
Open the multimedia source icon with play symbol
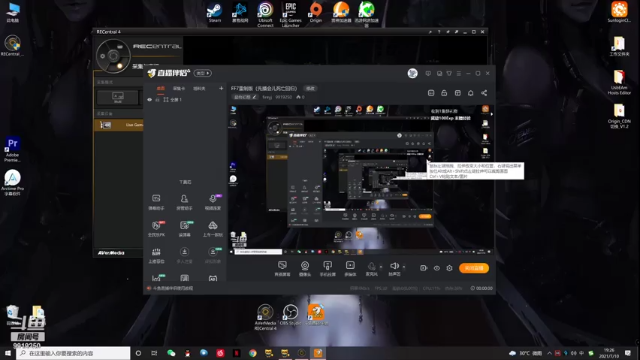(x=350, y=269)
